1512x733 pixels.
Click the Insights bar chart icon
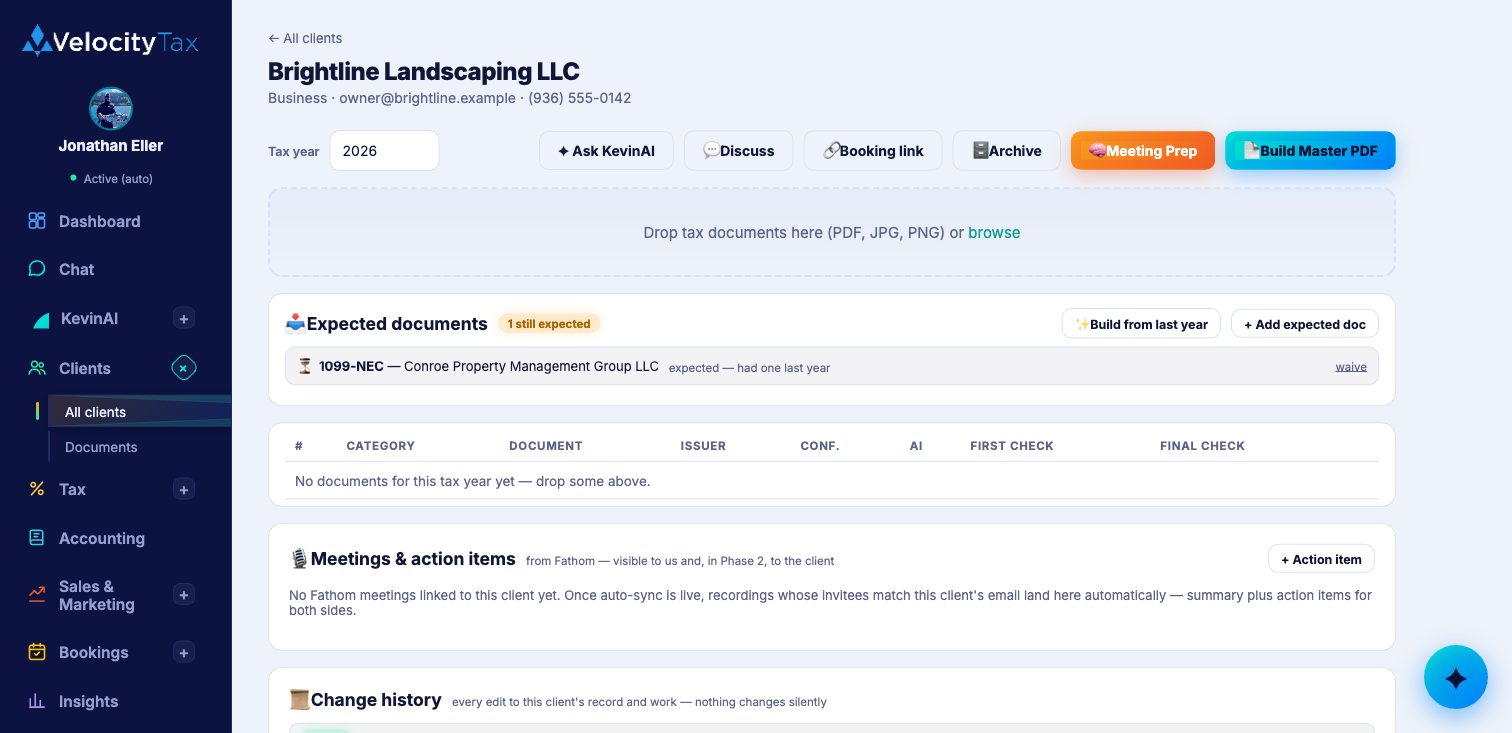[x=37, y=701]
